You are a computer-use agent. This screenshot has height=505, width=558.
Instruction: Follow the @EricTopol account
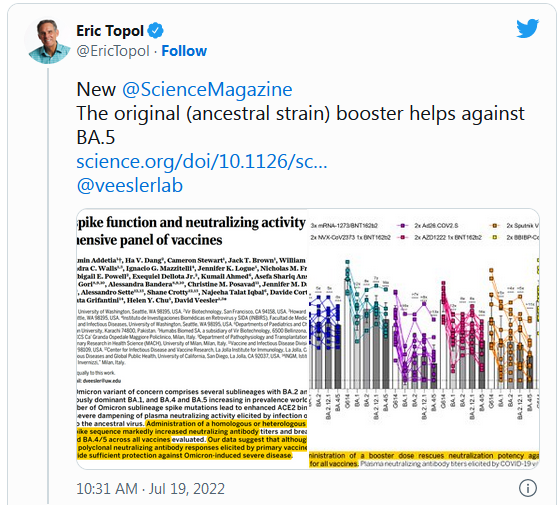[x=184, y=51]
